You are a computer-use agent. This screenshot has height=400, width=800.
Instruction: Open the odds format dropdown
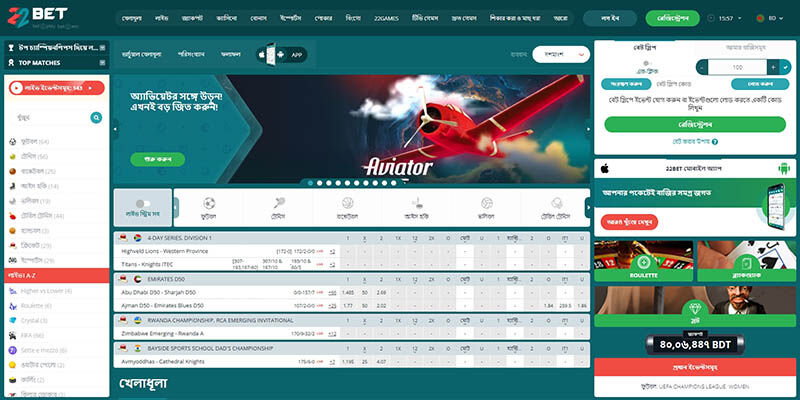pyautogui.click(x=561, y=54)
